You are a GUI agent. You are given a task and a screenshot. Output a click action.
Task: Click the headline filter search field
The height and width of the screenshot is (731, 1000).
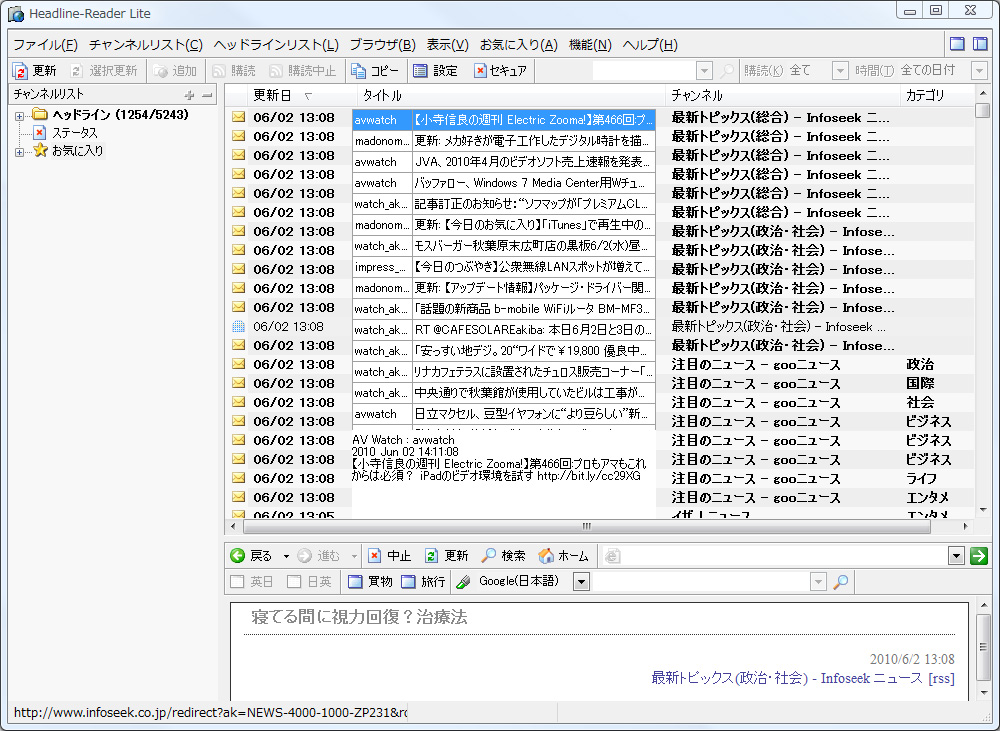(644, 71)
